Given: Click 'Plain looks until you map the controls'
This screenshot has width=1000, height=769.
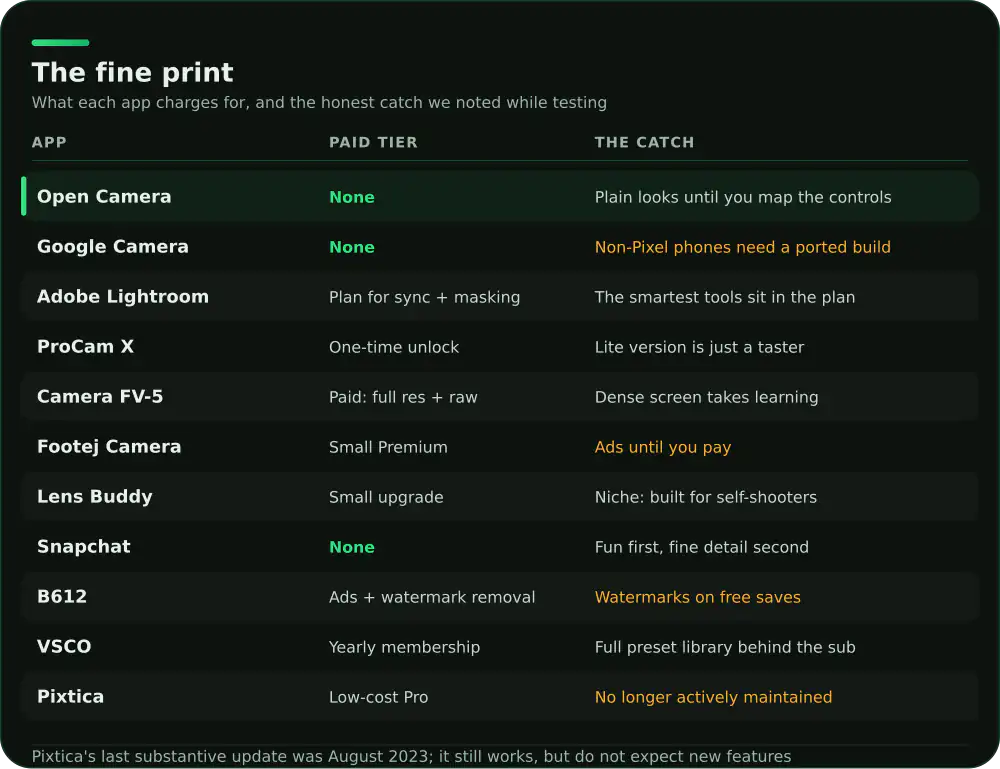Looking at the screenshot, I should [743, 197].
